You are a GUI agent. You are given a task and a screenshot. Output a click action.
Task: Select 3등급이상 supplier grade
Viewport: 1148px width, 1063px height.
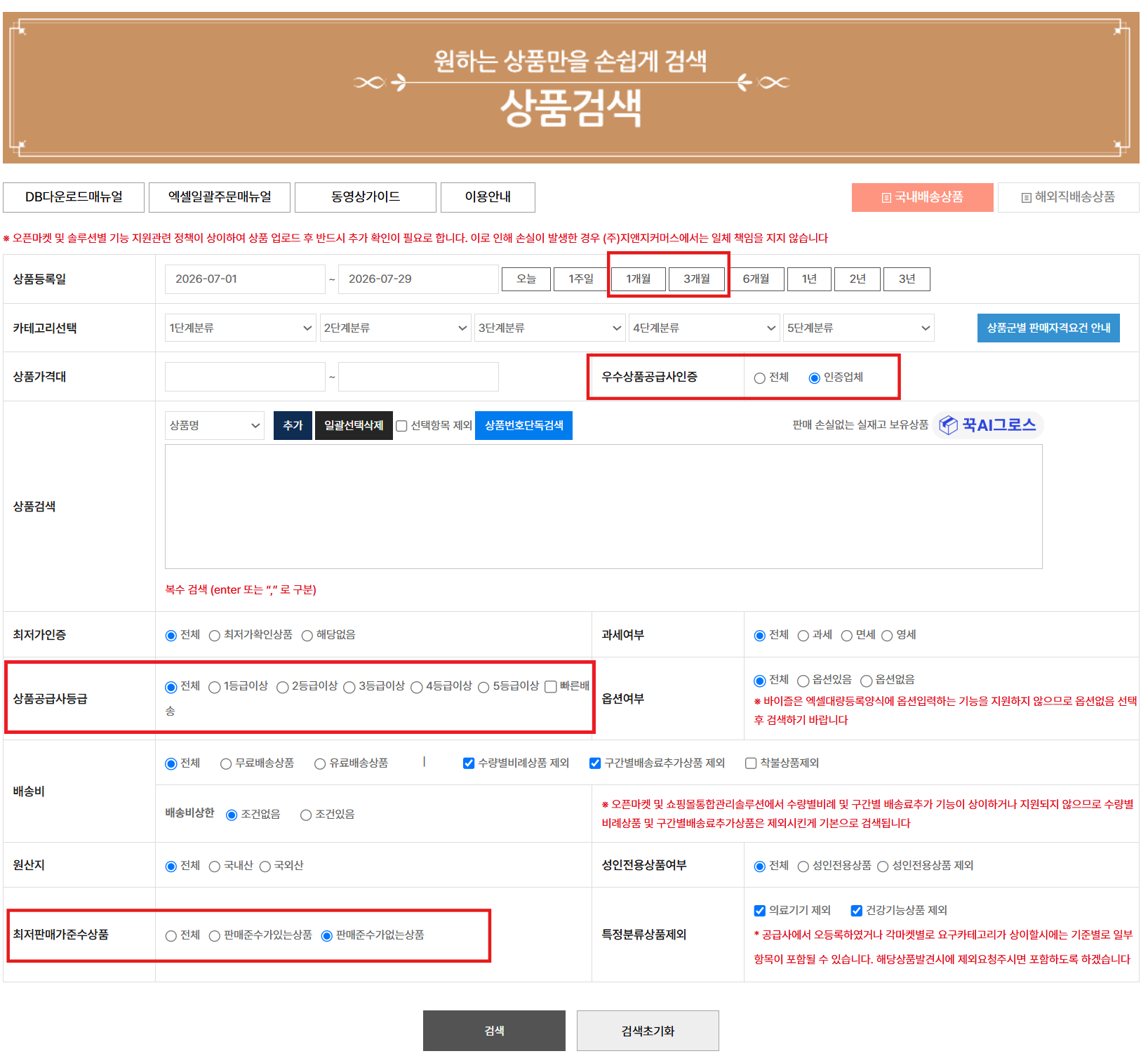click(x=349, y=687)
